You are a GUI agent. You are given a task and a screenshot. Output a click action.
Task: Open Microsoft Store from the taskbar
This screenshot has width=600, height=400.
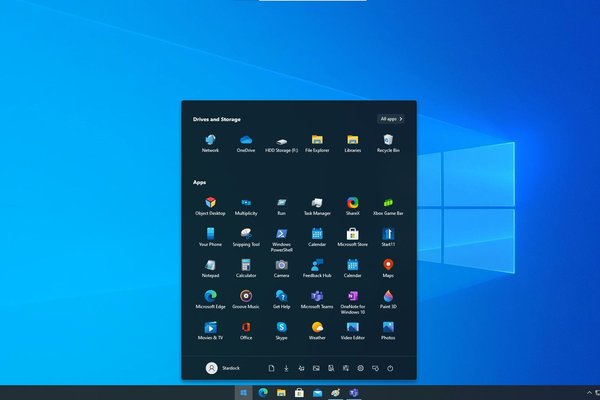point(299,393)
